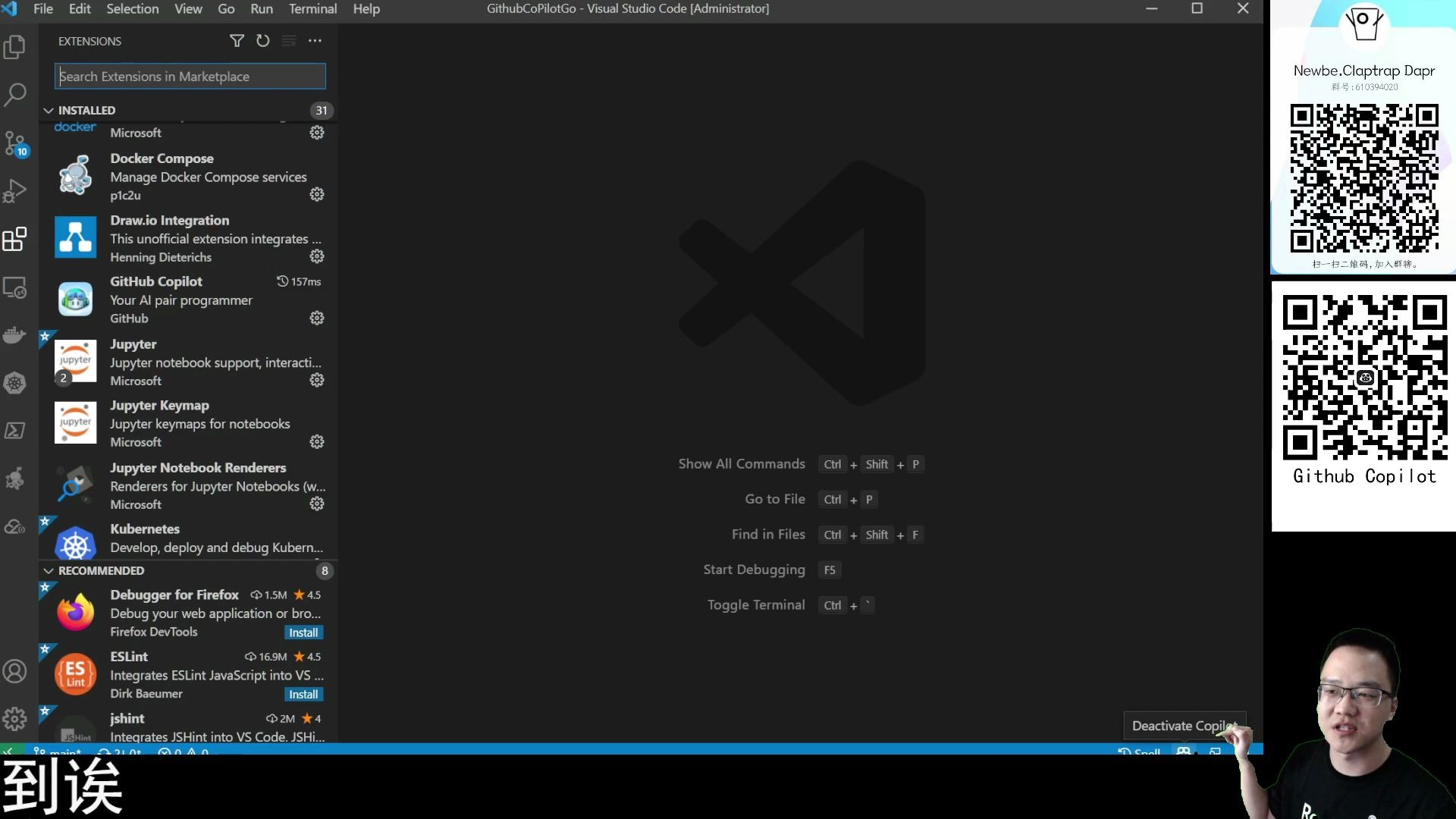Viewport: 1456px width, 819px height.
Task: Open the Explorer view in activity bar
Action: (15, 47)
